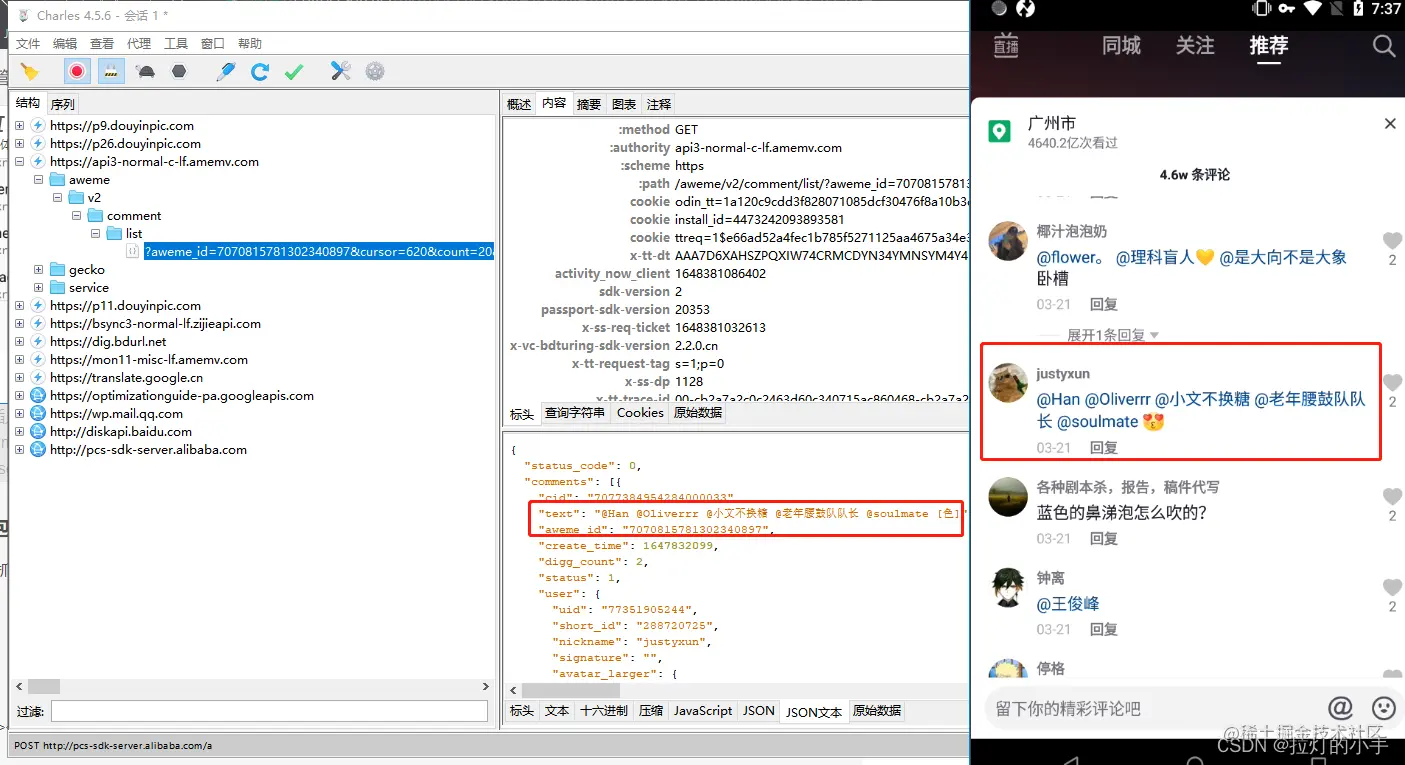
Task: Close the Douyin comments panel
Action: (1390, 124)
